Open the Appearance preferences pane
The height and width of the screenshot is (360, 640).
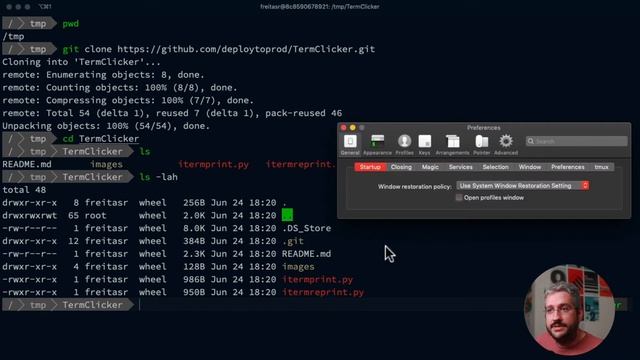[x=377, y=144]
